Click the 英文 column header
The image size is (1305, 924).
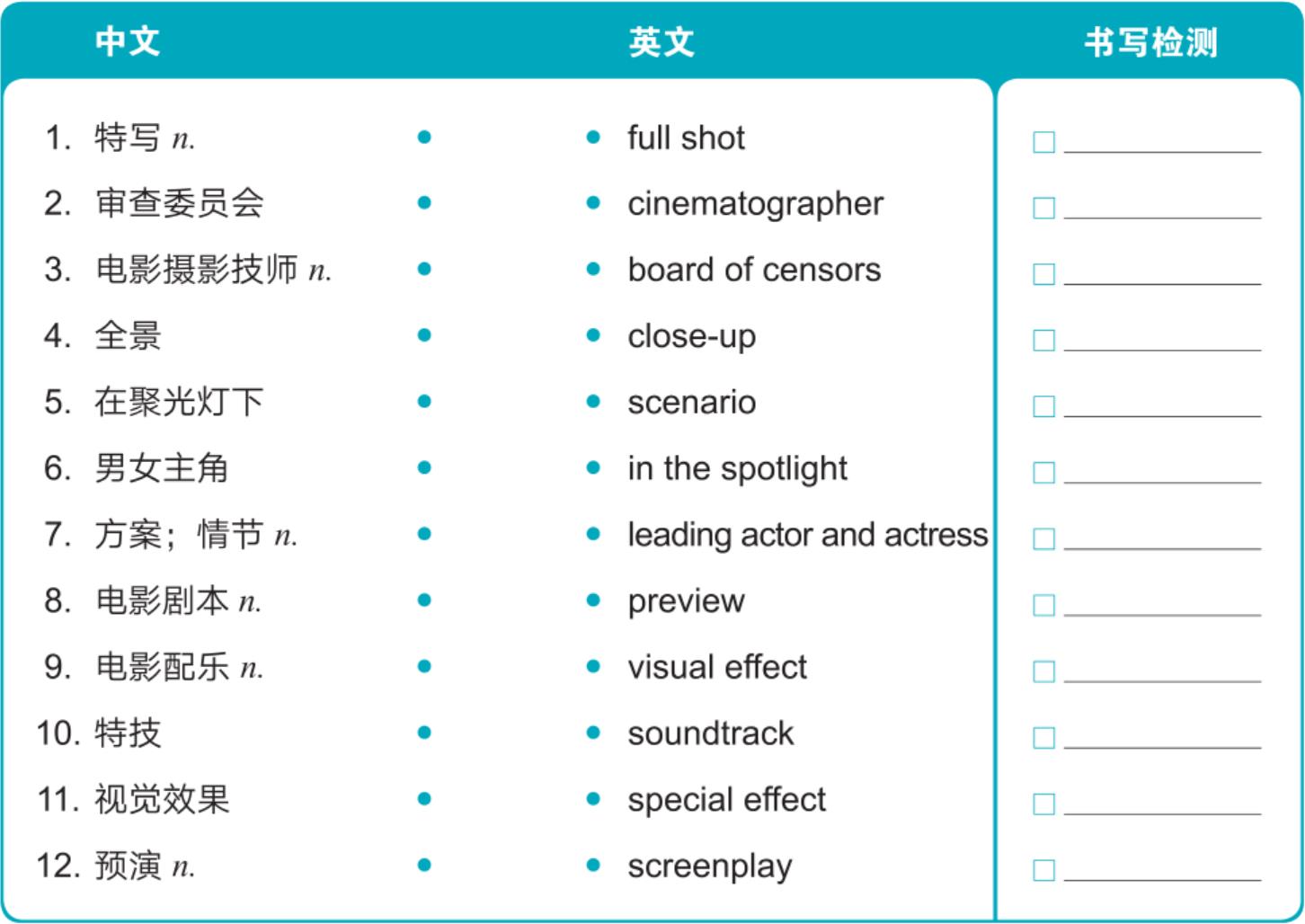click(x=661, y=41)
